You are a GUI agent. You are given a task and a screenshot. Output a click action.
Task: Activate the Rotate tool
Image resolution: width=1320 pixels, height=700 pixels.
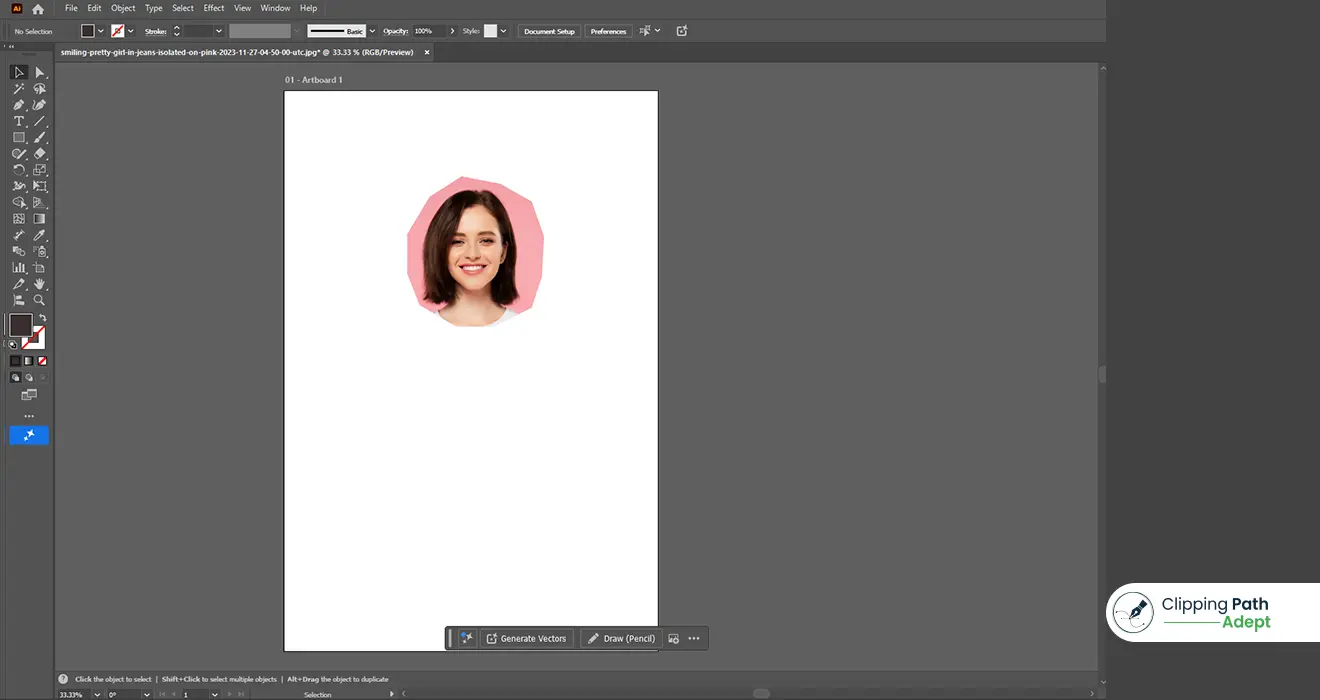(x=18, y=168)
